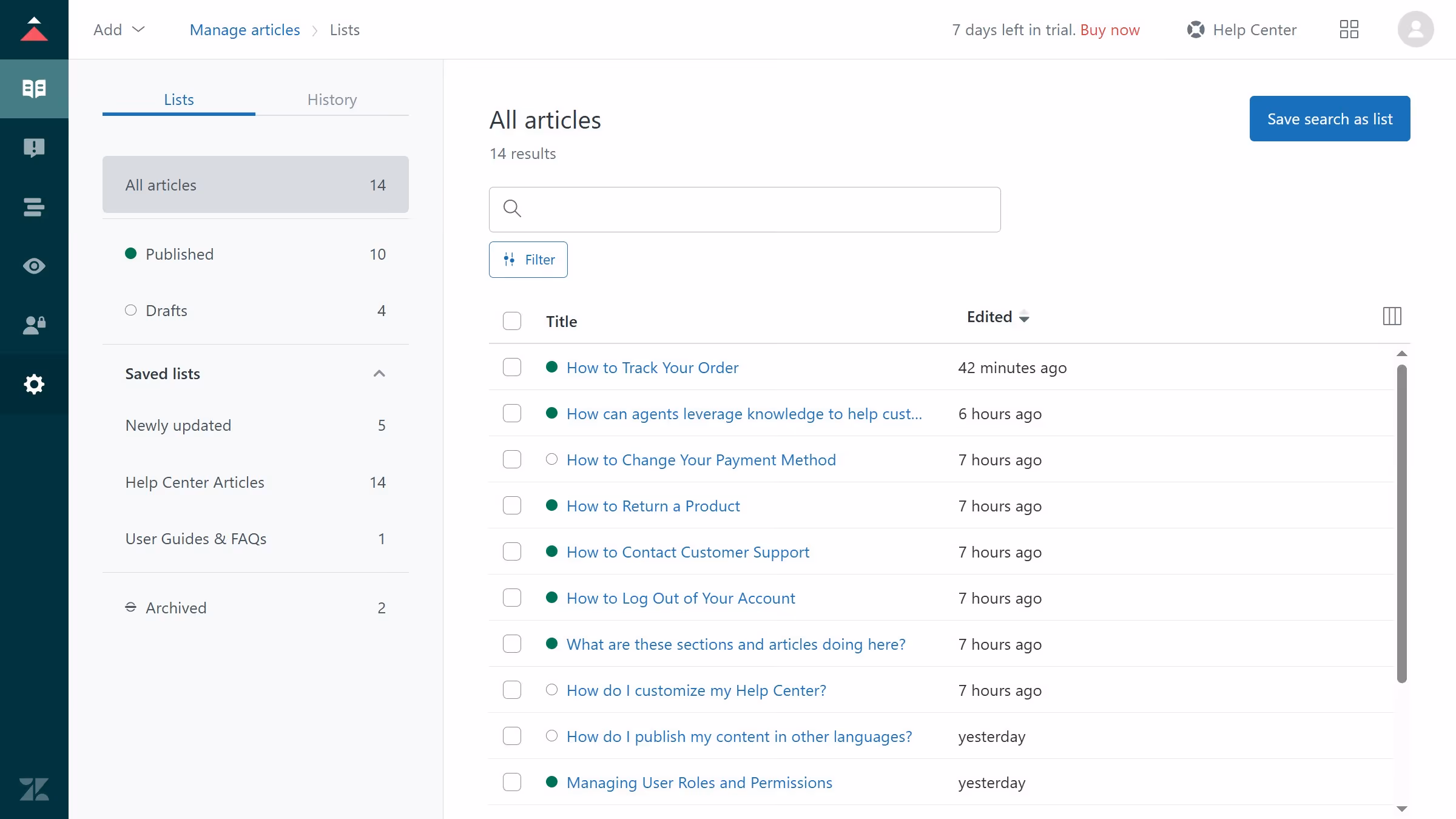Click the Zendesk logo at the sidebar bottom

tap(34, 789)
